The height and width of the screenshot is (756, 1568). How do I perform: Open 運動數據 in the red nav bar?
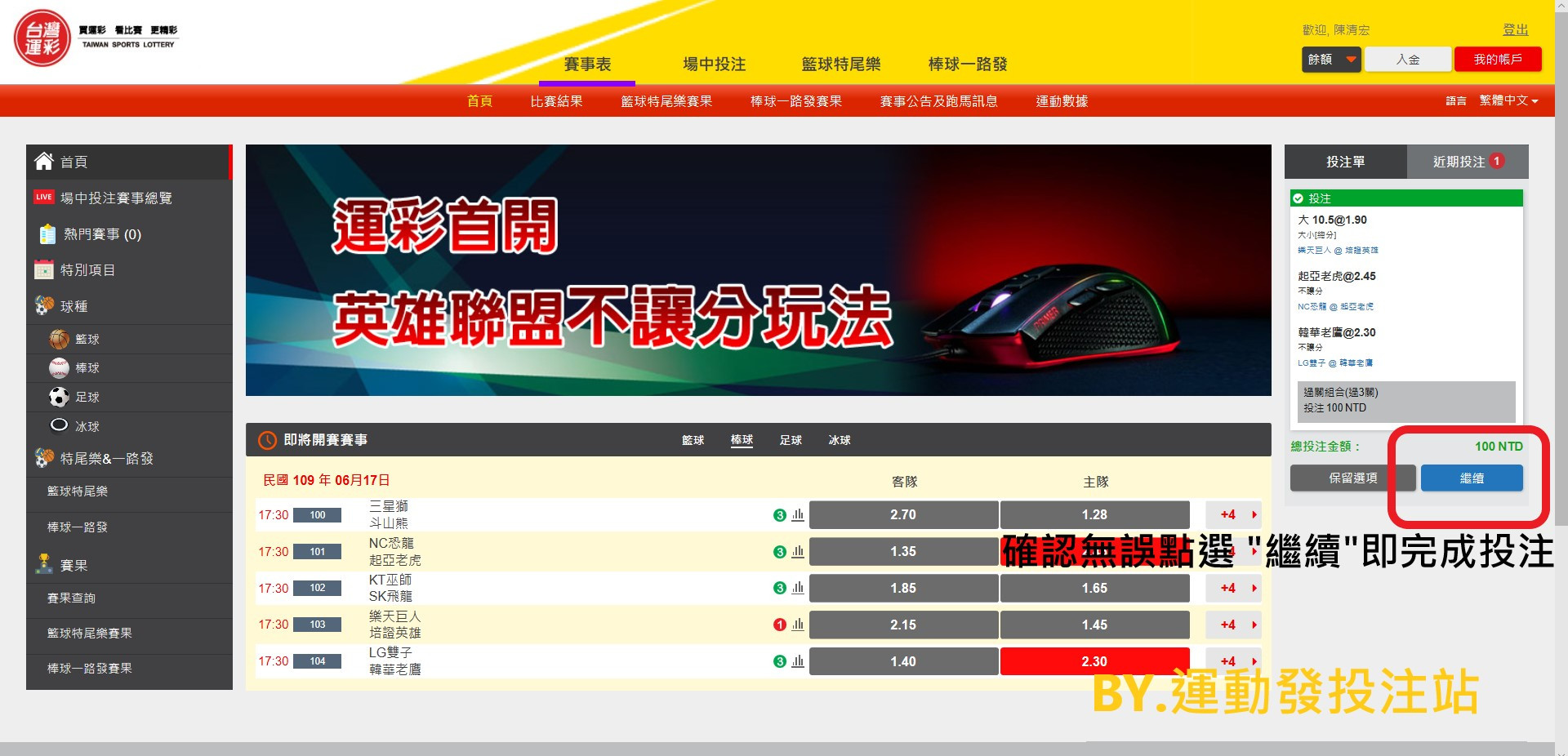tap(1062, 101)
